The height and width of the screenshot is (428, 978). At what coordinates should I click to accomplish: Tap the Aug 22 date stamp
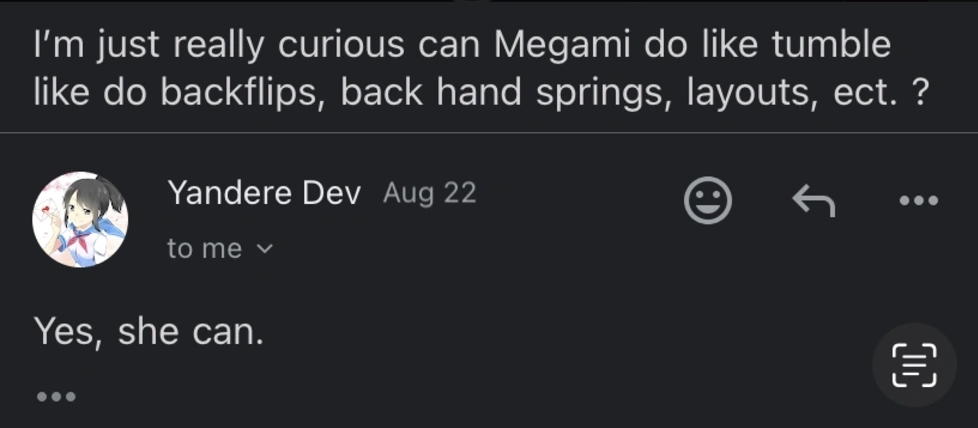tap(429, 193)
